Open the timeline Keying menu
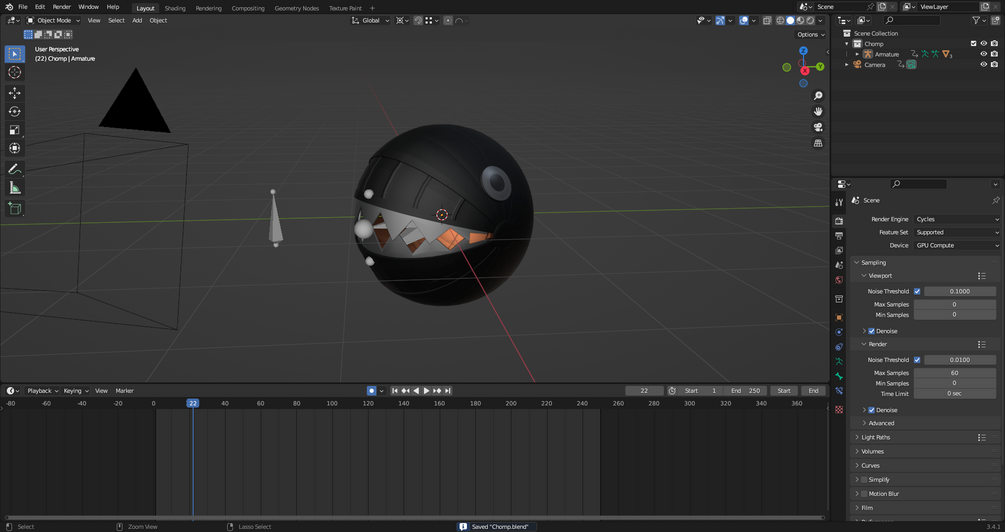This screenshot has width=1005, height=532. tap(76, 391)
